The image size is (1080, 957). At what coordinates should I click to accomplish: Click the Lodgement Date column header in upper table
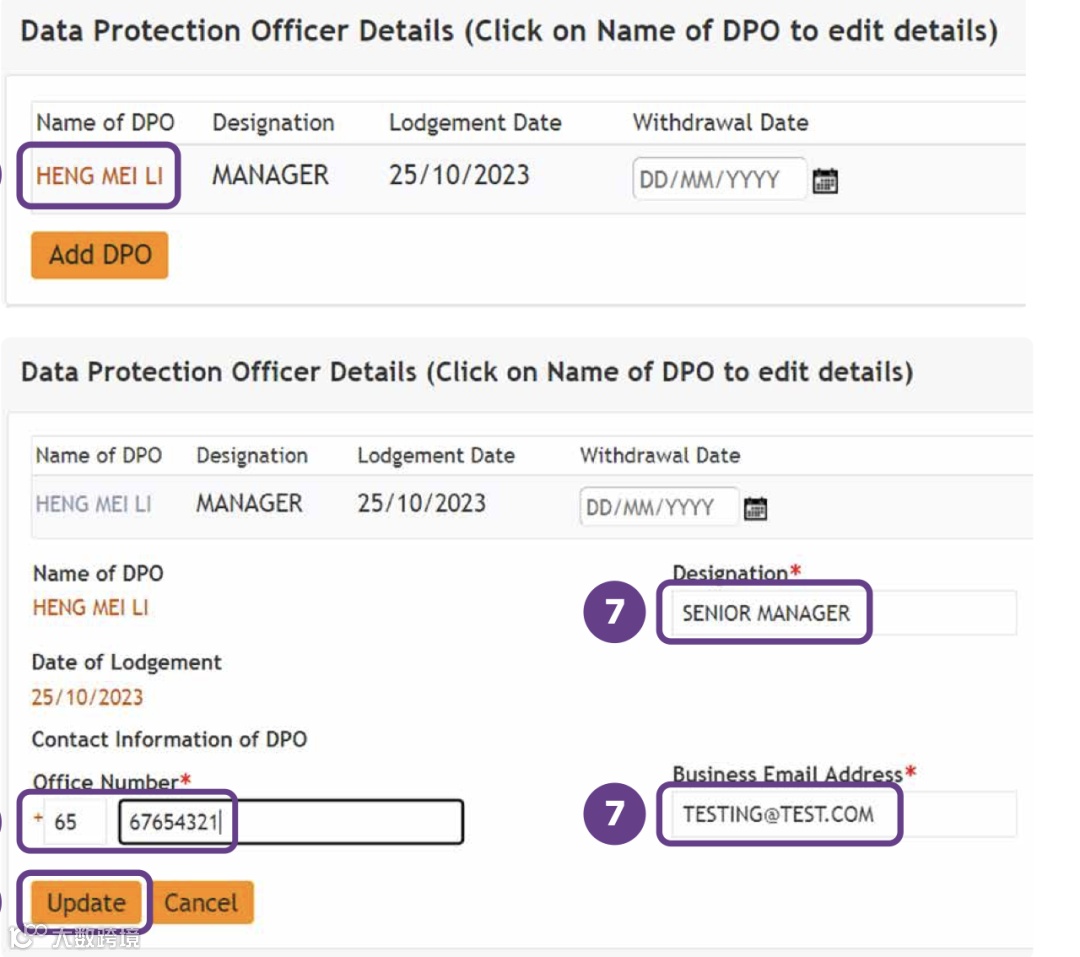[475, 123]
